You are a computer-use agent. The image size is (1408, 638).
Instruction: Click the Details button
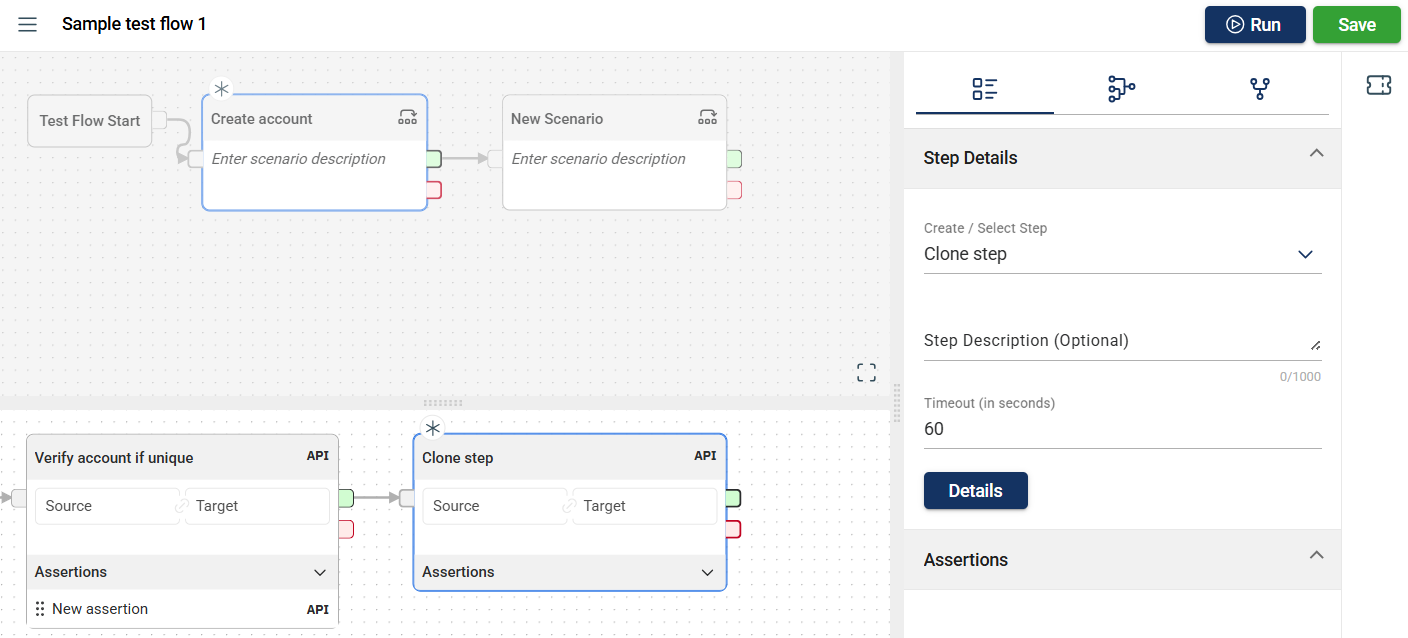(975, 491)
